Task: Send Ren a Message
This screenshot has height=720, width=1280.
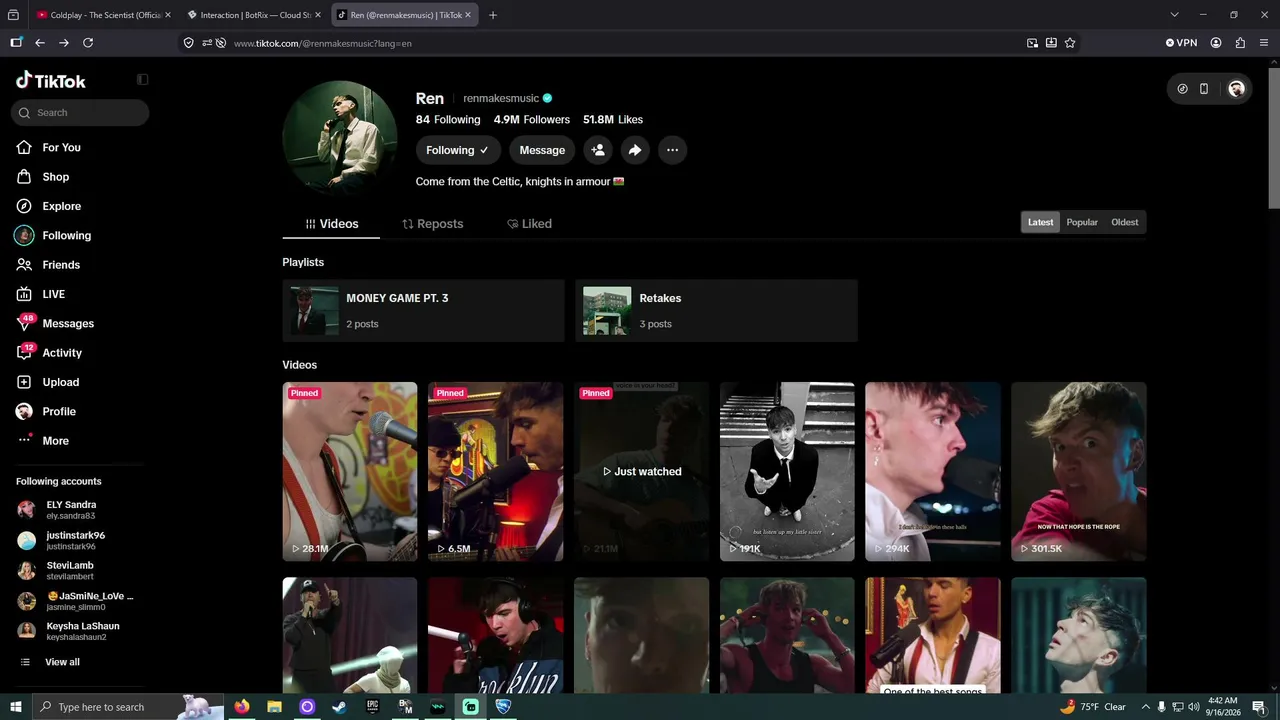Action: coord(542,150)
